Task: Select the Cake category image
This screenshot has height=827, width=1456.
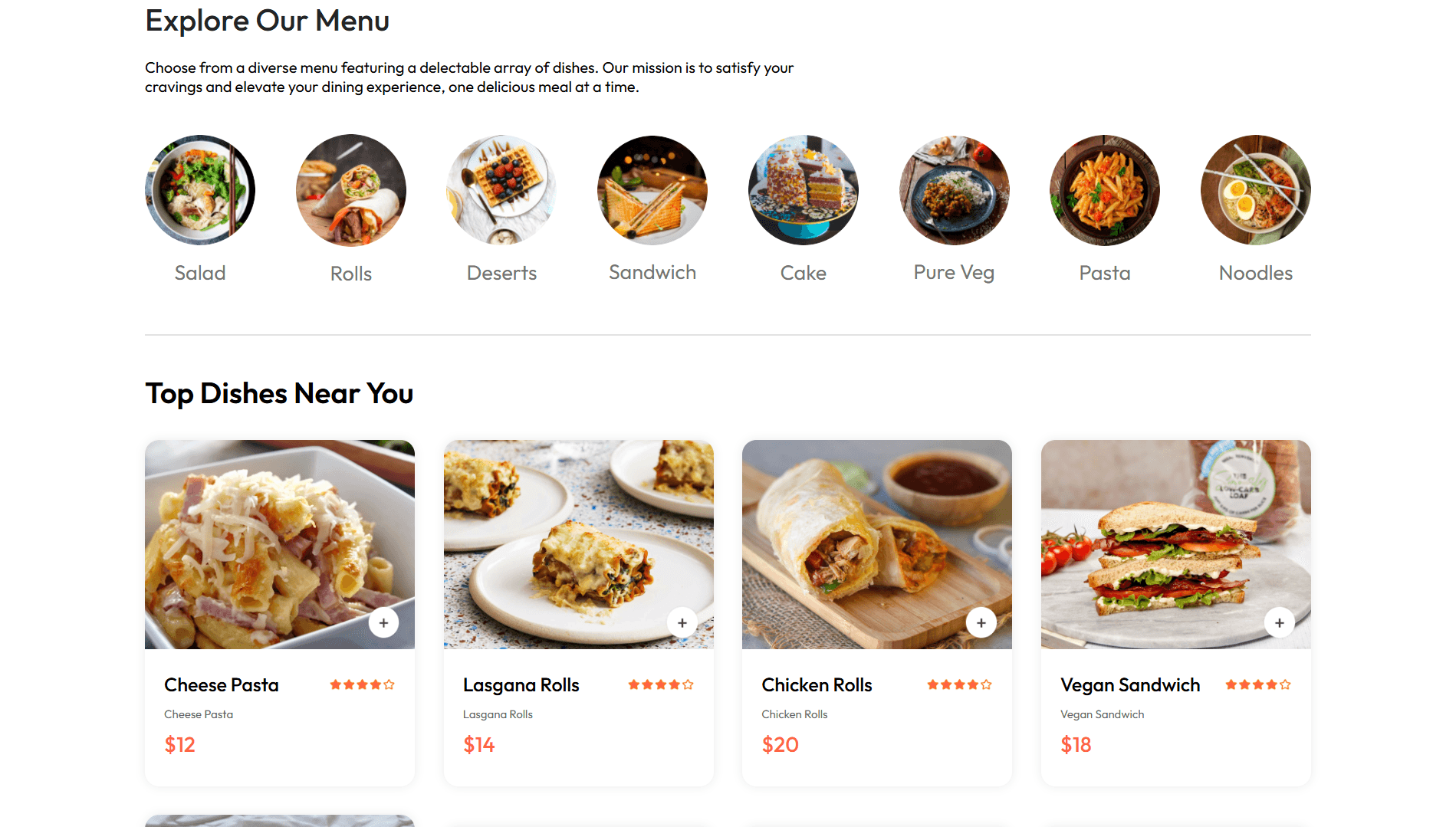Action: pyautogui.click(x=803, y=190)
